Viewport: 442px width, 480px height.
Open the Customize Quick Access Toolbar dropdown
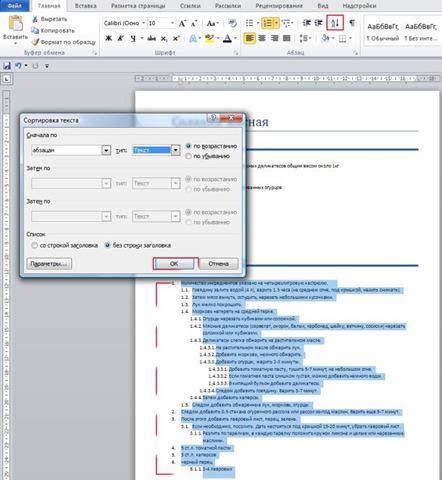click(x=47, y=66)
